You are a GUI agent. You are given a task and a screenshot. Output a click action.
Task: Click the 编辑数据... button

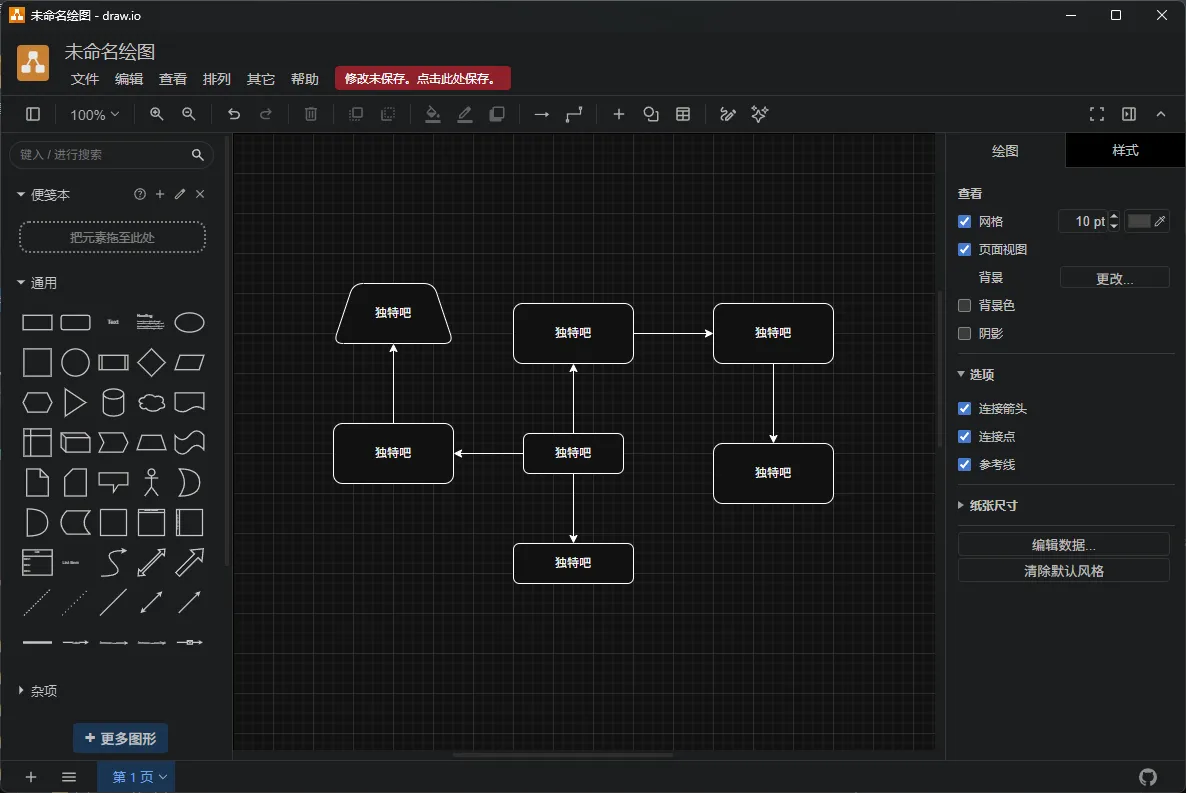point(1063,545)
